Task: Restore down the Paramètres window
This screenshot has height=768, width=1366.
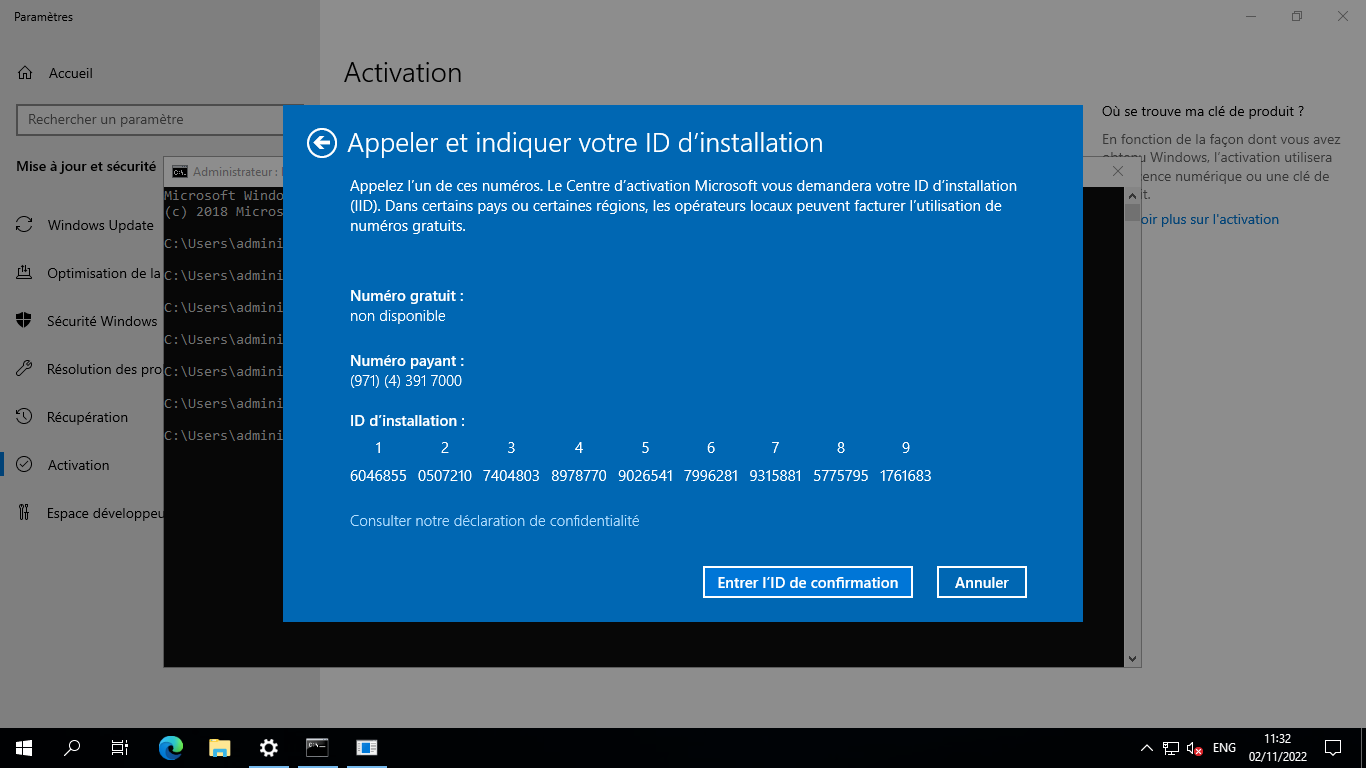Action: click(x=1297, y=16)
